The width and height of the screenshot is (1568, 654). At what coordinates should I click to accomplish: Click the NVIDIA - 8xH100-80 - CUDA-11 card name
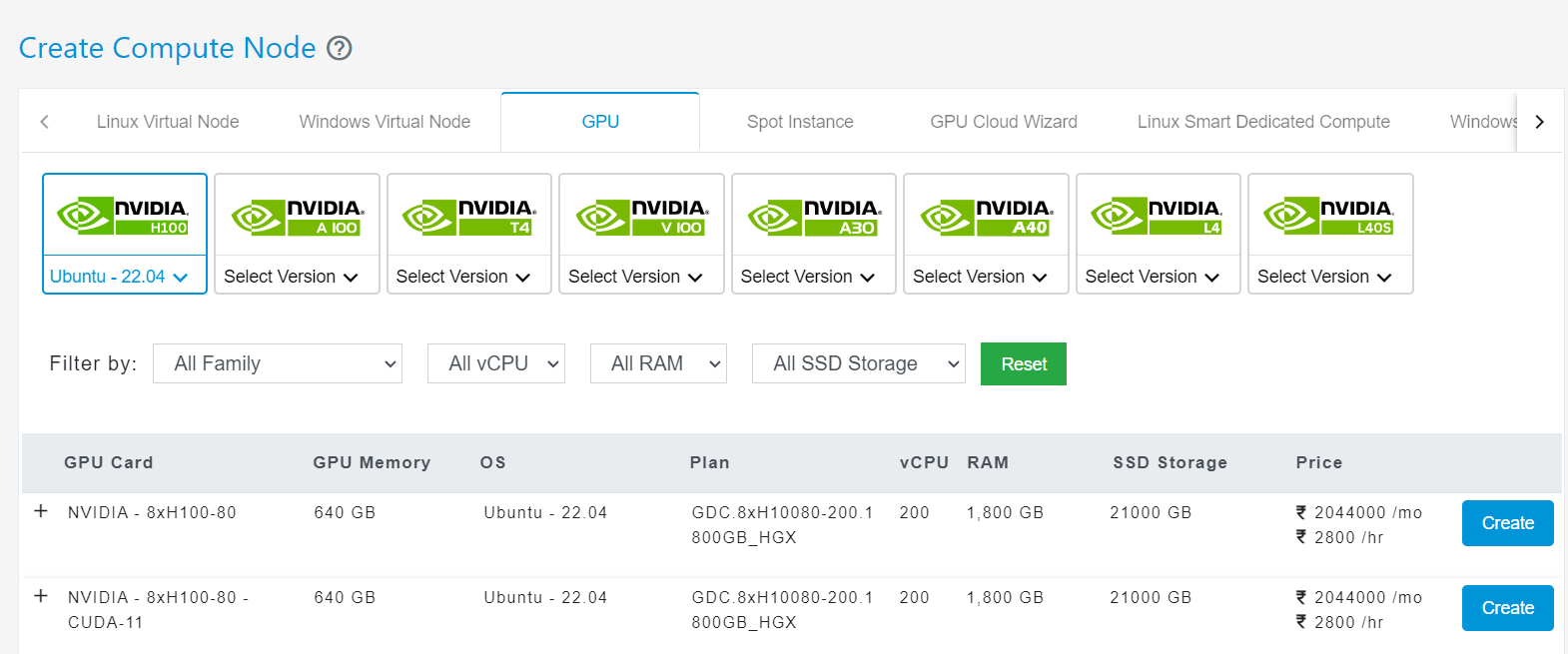pyautogui.click(x=158, y=610)
